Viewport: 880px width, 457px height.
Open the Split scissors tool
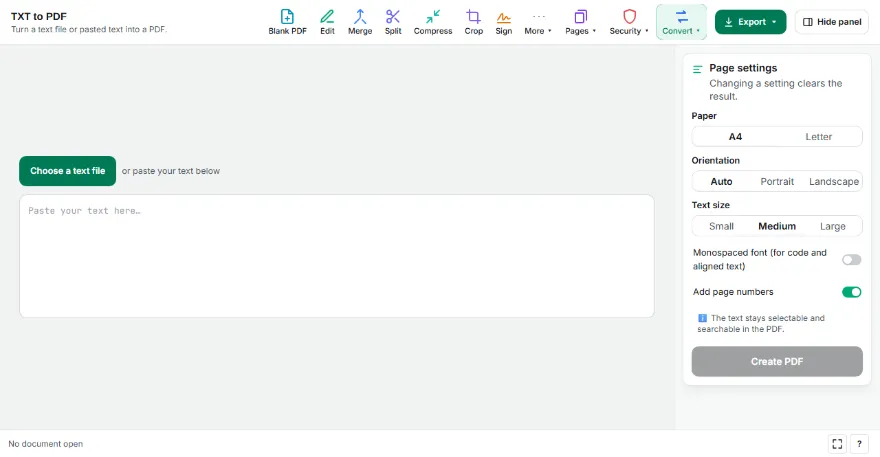(x=393, y=22)
